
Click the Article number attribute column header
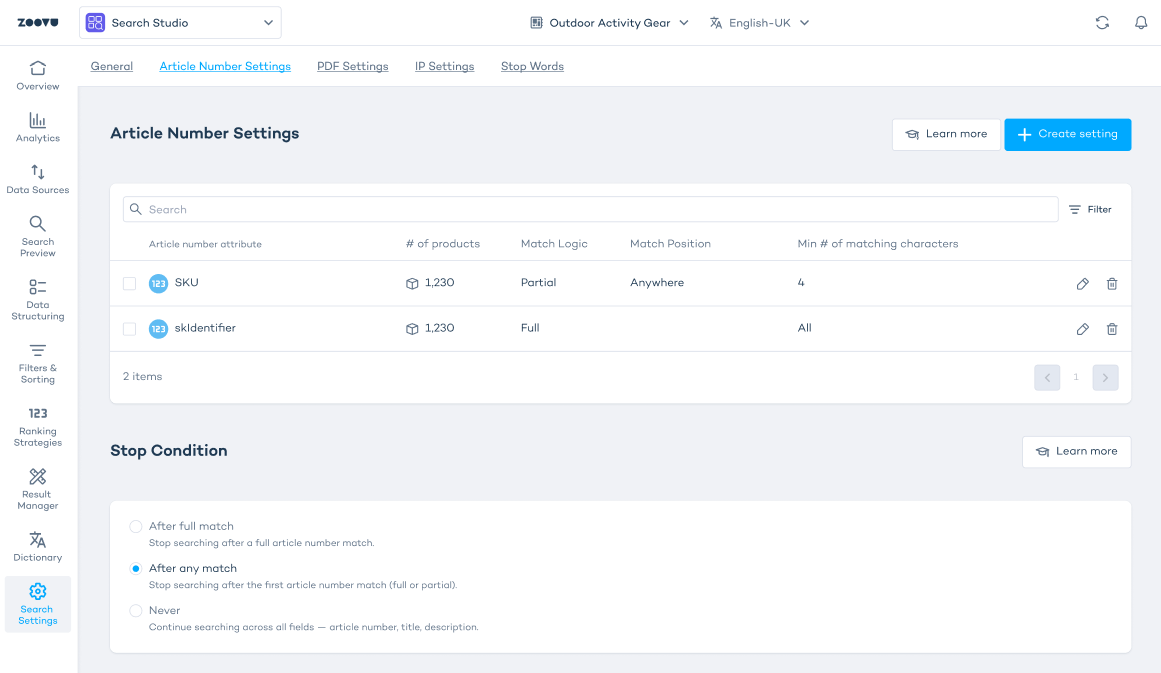coord(205,244)
